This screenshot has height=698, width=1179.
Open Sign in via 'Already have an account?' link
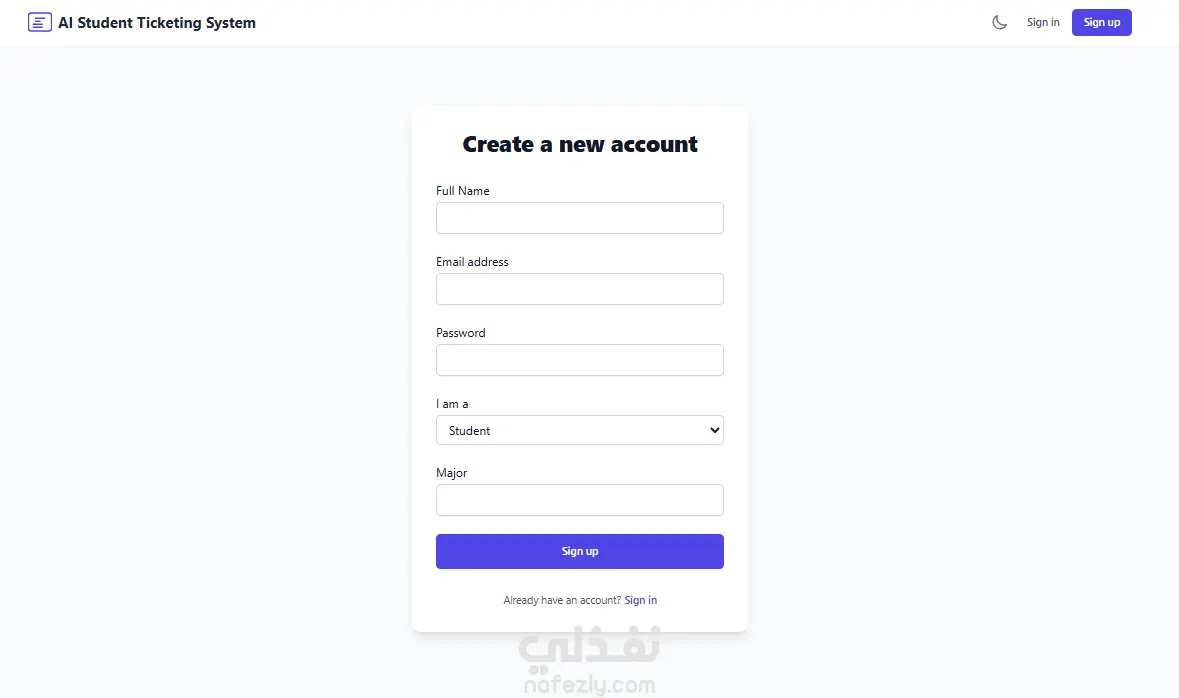pyautogui.click(x=640, y=600)
